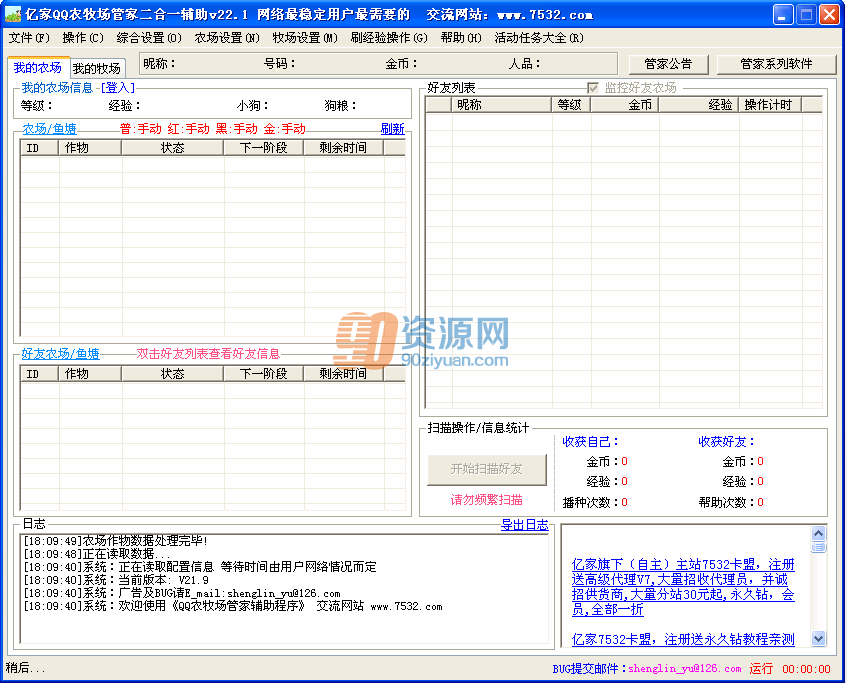Click the [登入] login link
This screenshot has width=847, height=683.
(118, 88)
